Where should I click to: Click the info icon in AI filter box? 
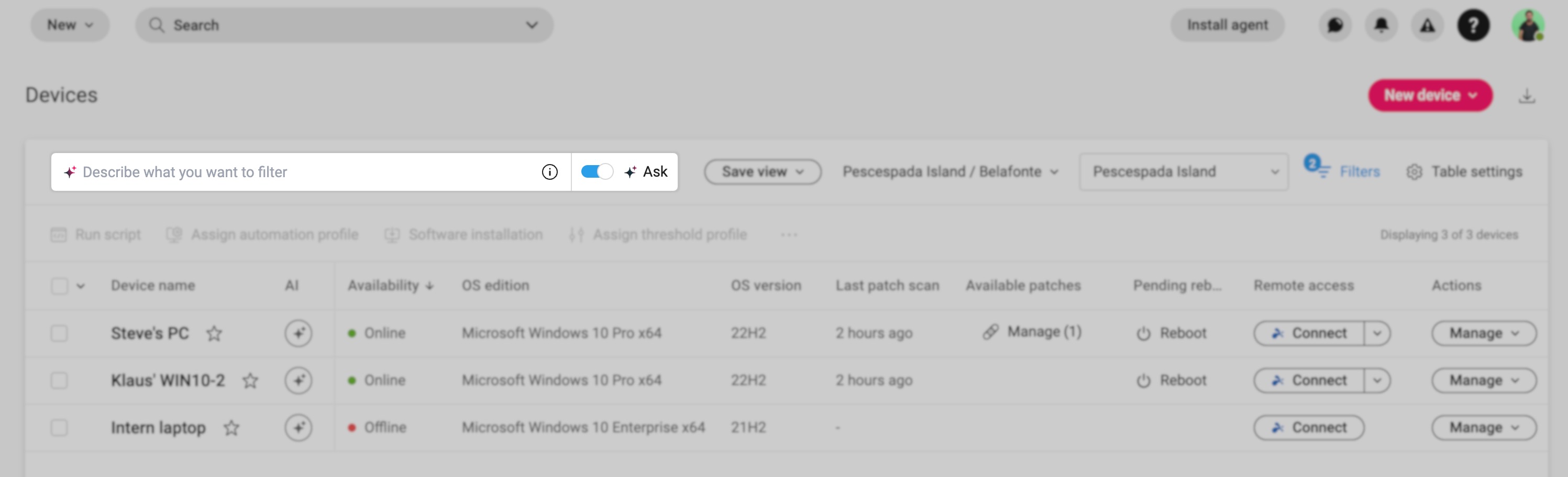coord(549,172)
